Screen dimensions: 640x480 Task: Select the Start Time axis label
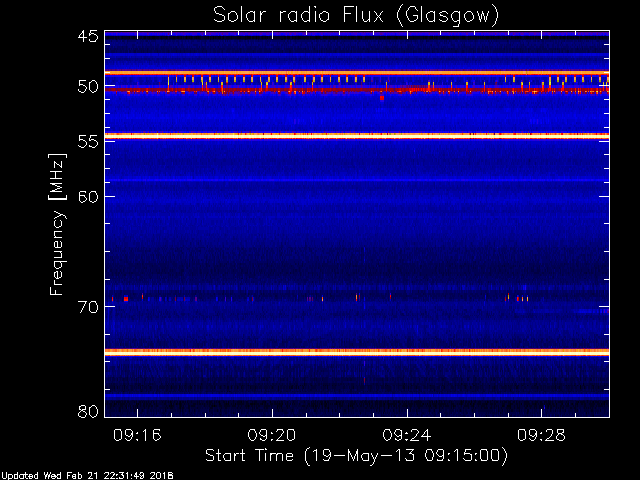356,456
